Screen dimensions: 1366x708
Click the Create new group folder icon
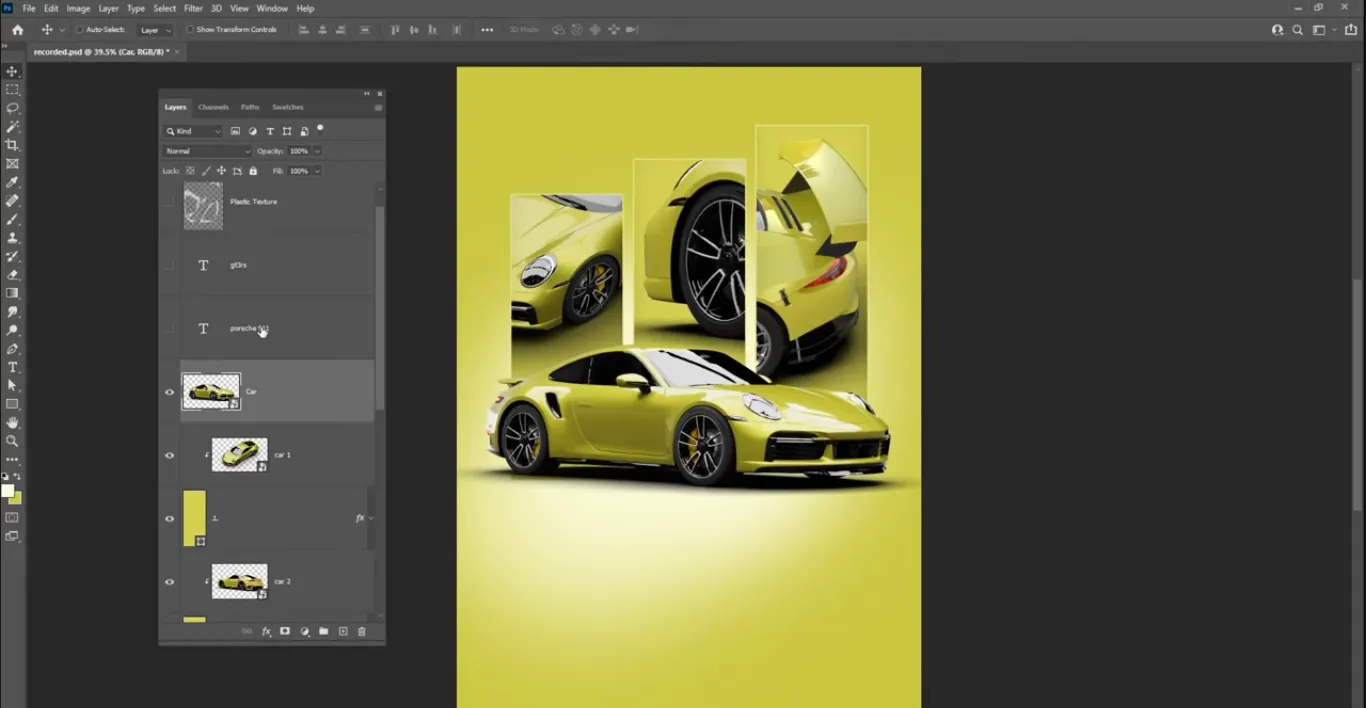click(x=323, y=631)
